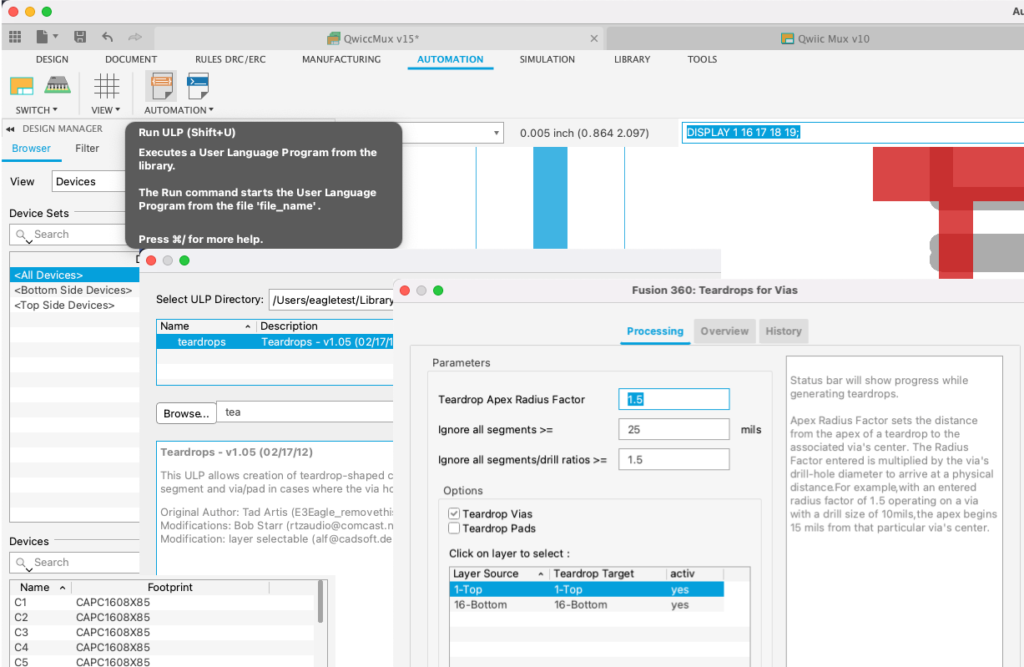Switch to schematic using the Switch icon

(22, 86)
